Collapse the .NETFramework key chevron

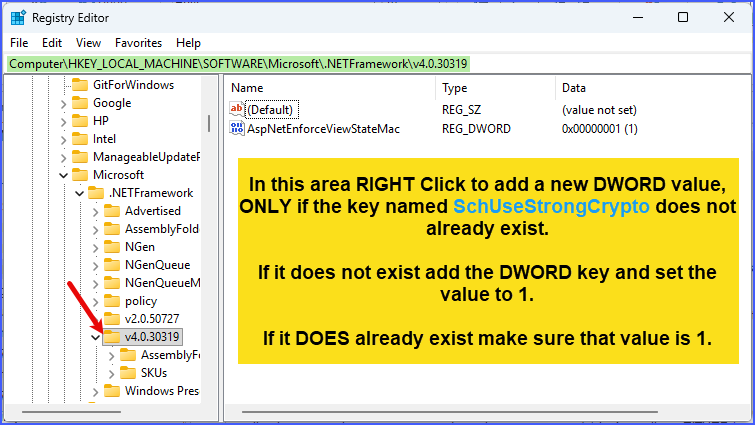[78, 193]
